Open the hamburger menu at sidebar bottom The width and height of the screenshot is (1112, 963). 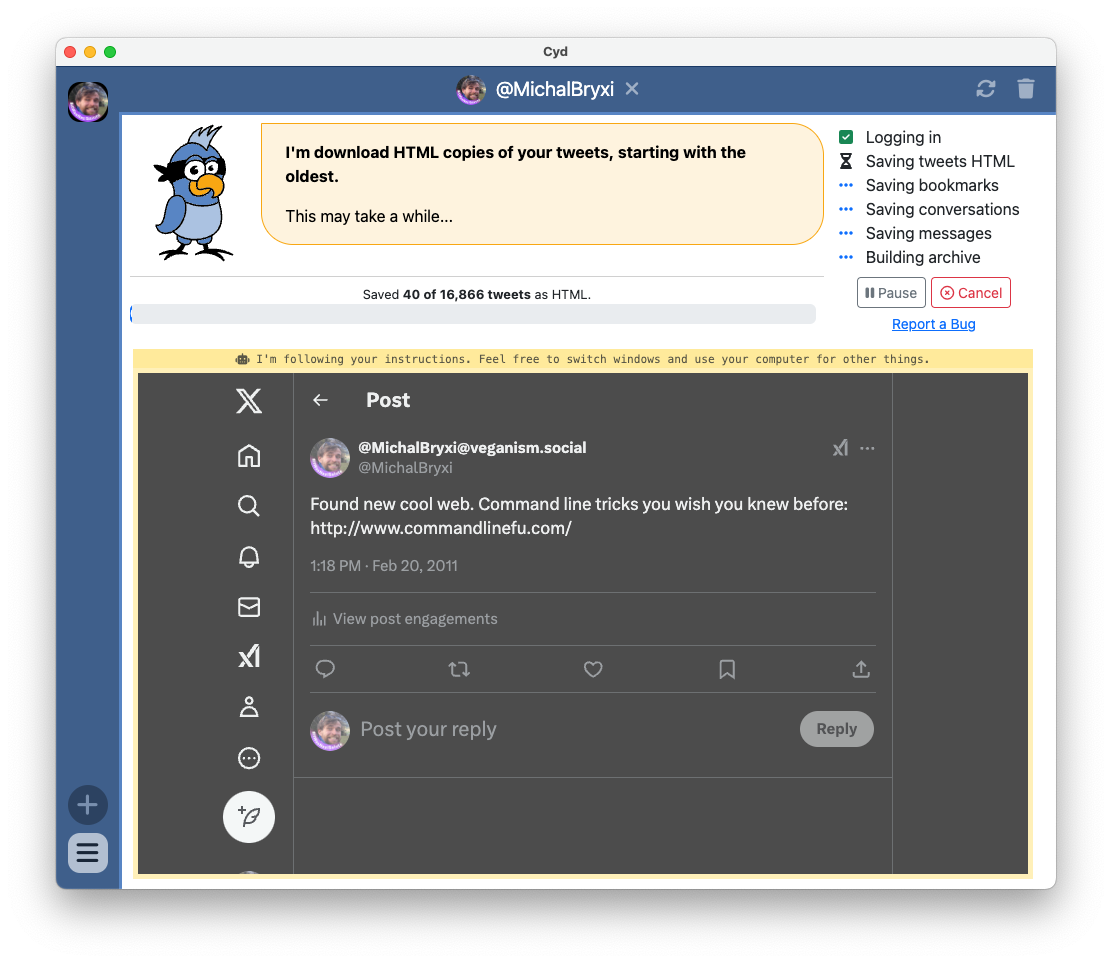click(x=88, y=852)
